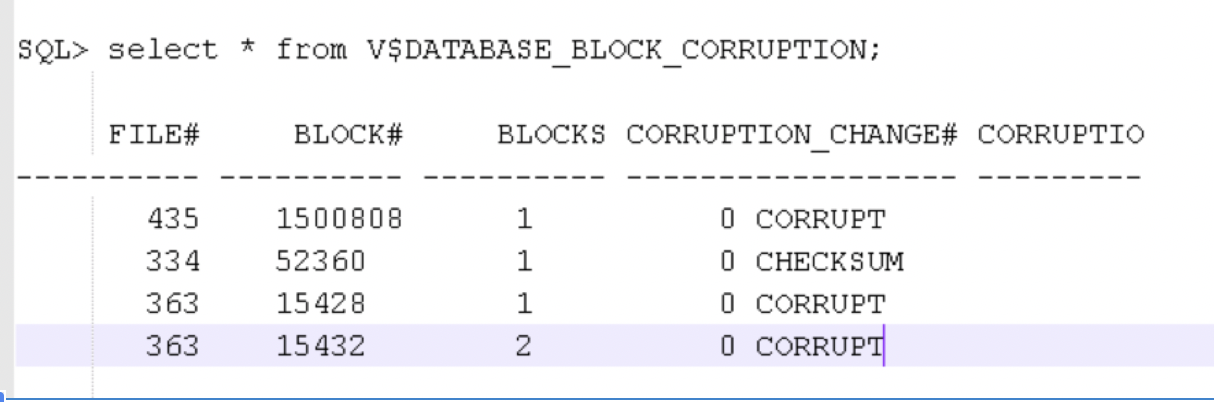Click the CORRUPTIO column header
The width and height of the screenshot is (1214, 402).
(1060, 135)
